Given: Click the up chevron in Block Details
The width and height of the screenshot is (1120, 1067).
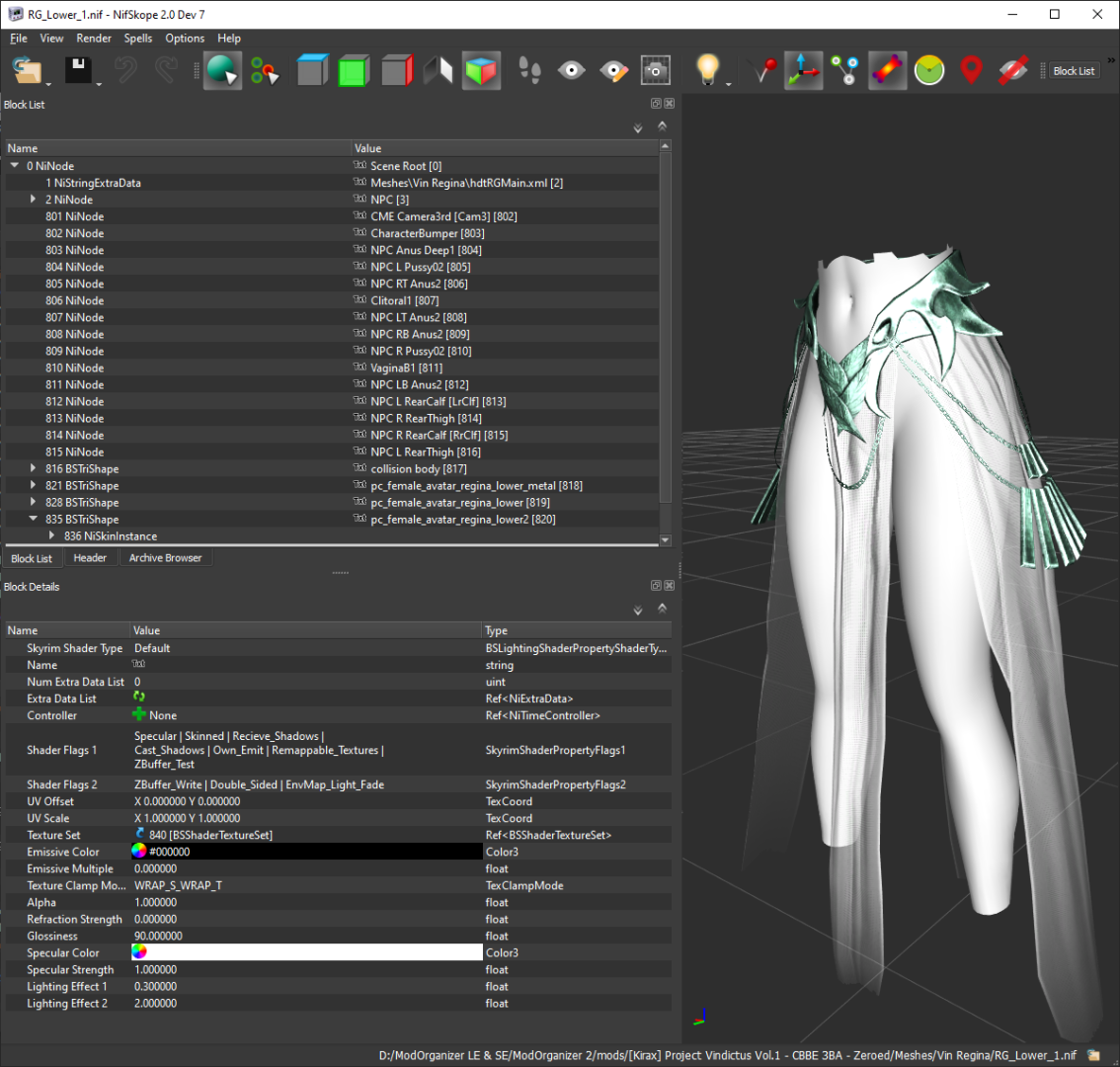Looking at the screenshot, I should click(662, 609).
